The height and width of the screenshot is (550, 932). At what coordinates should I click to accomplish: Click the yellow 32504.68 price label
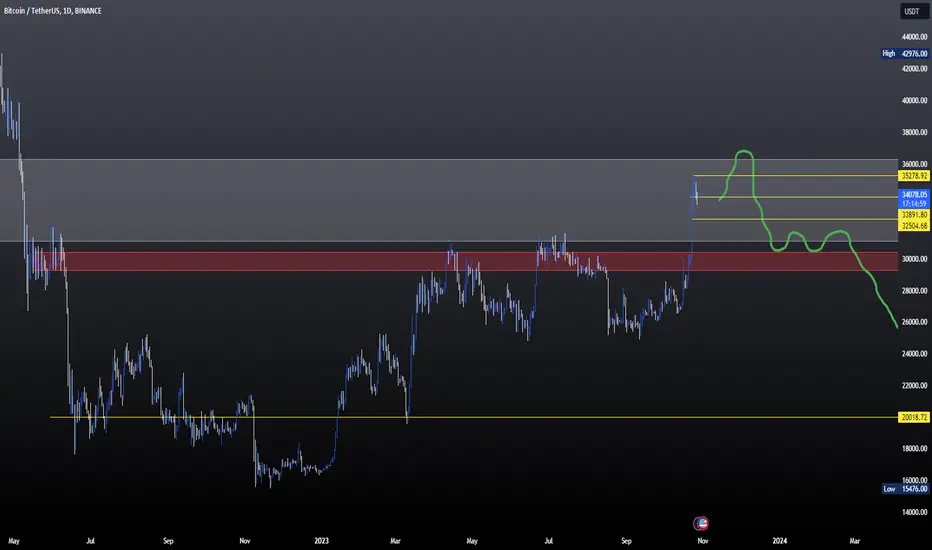coord(914,225)
